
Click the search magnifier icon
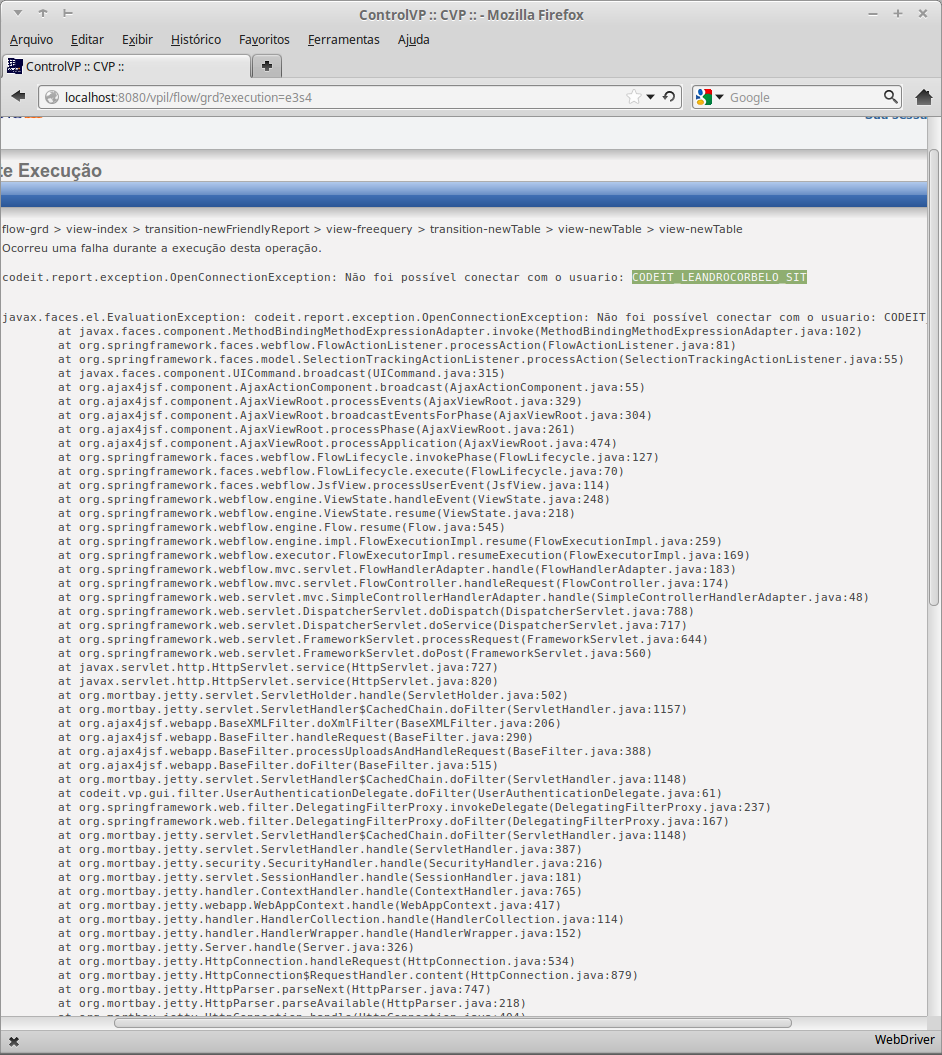890,97
